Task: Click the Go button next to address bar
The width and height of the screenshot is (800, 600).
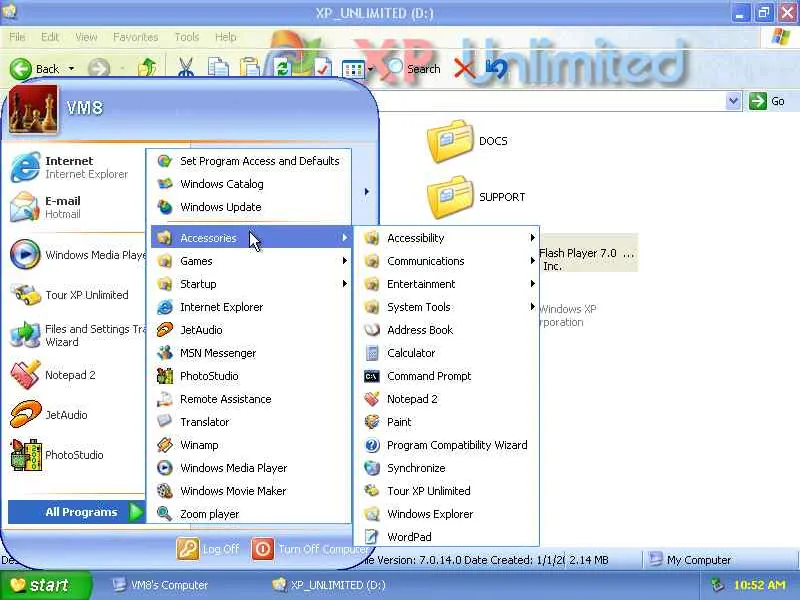Action: (x=767, y=101)
